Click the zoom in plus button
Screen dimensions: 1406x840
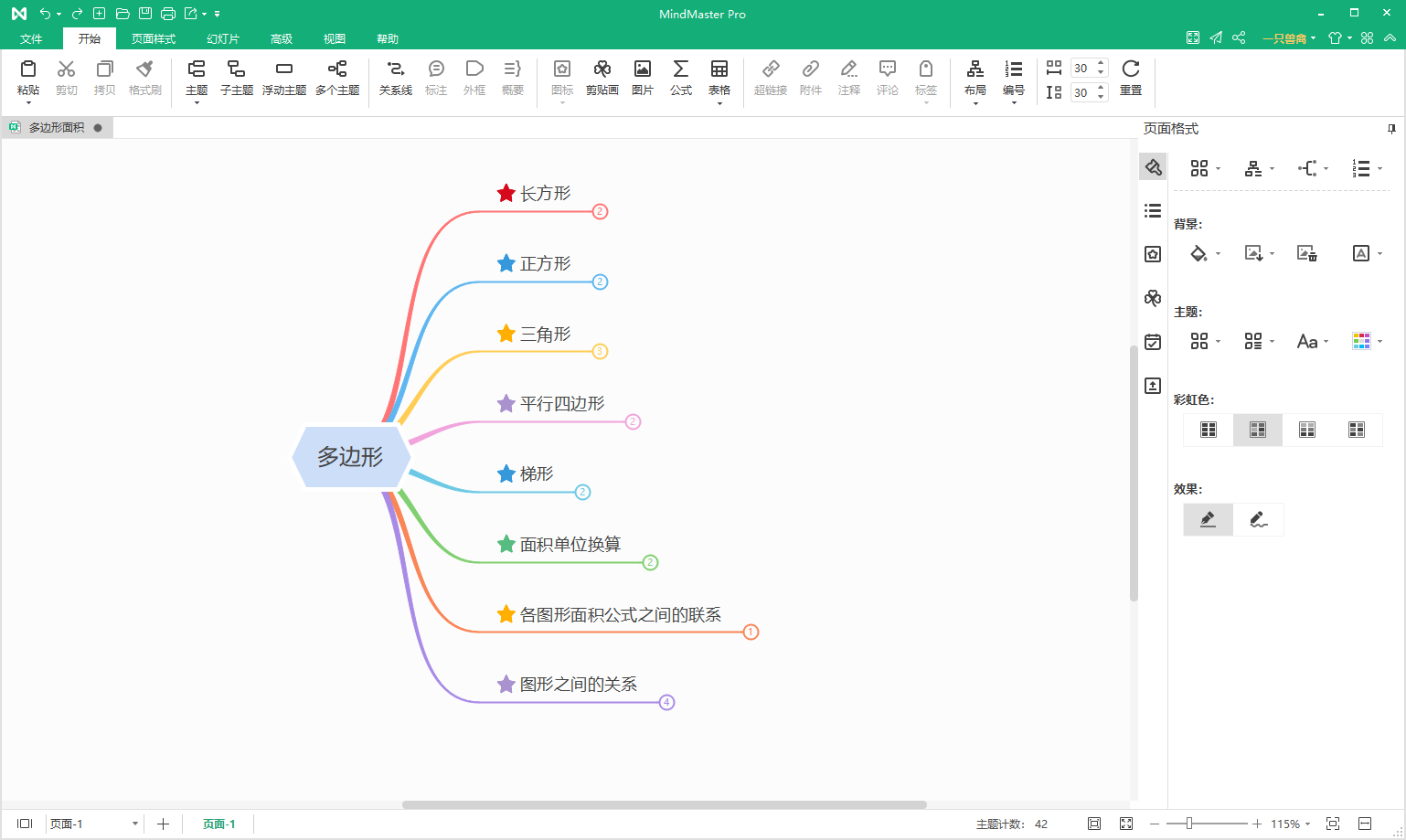(x=1257, y=824)
